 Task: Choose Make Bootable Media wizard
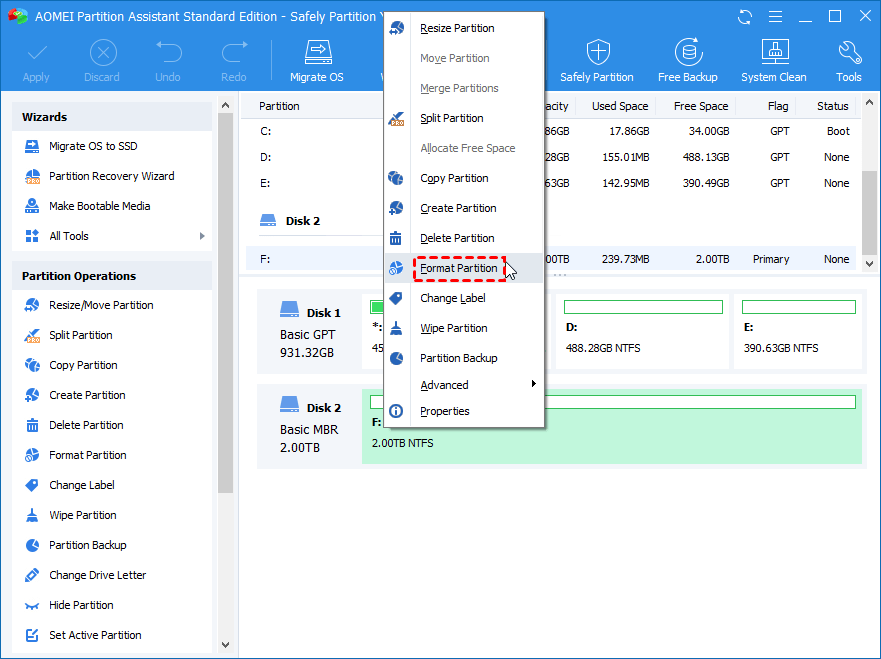(99, 206)
